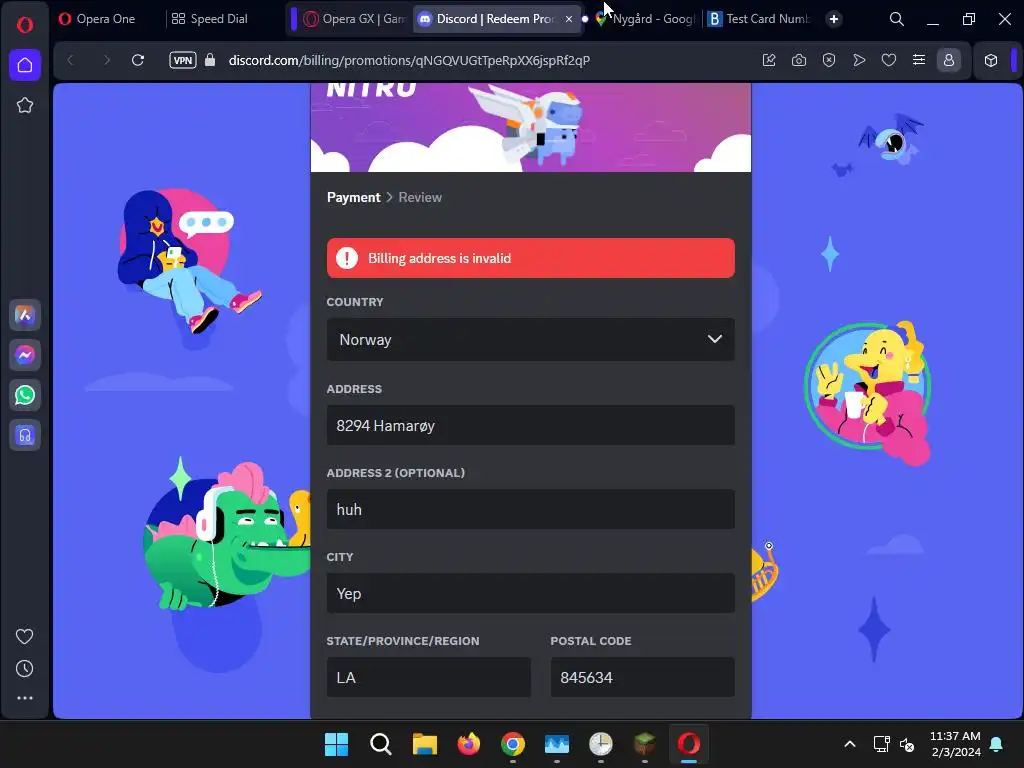
Task: Open the tab search magnifier
Action: point(897,19)
